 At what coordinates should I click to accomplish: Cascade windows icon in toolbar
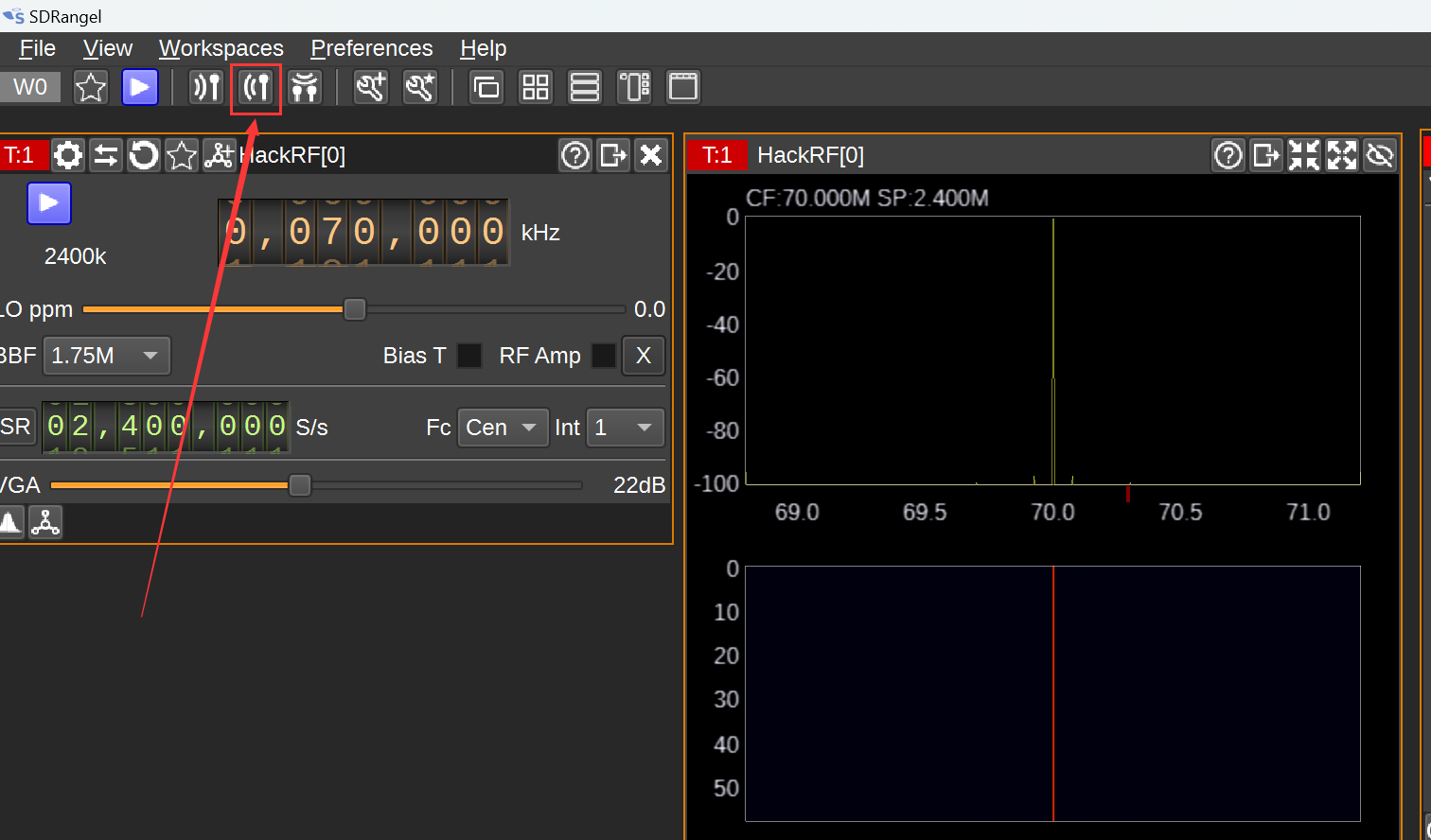486,87
